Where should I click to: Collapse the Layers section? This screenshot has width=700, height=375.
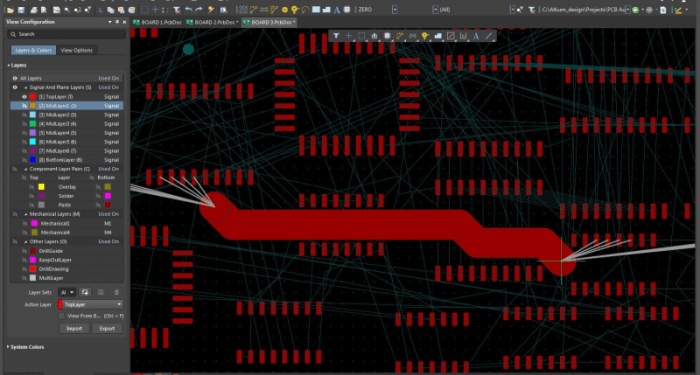point(8,65)
